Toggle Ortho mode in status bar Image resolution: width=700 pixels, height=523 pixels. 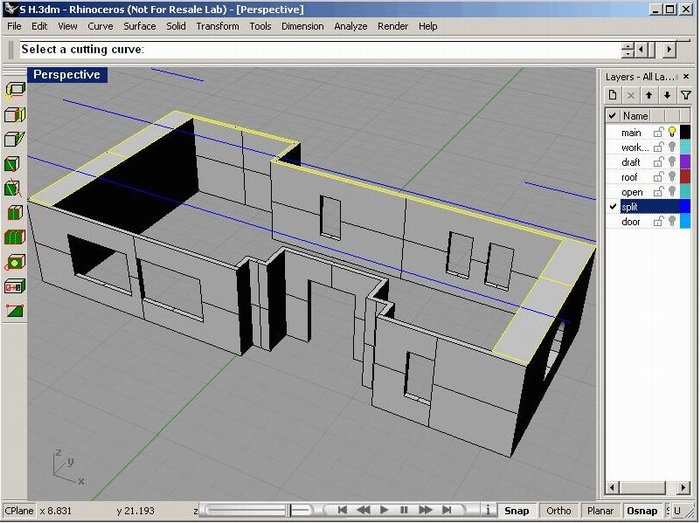559,510
